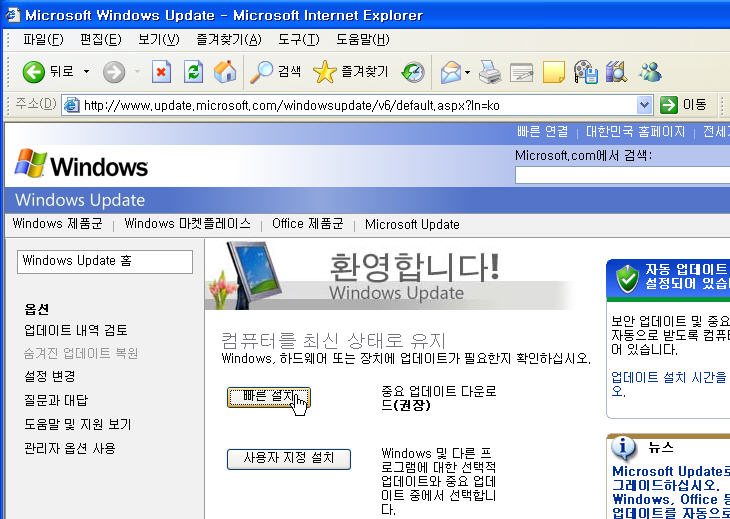Open the Windows 제품군 tab
Viewport: 730px width, 519px height.
point(57,223)
